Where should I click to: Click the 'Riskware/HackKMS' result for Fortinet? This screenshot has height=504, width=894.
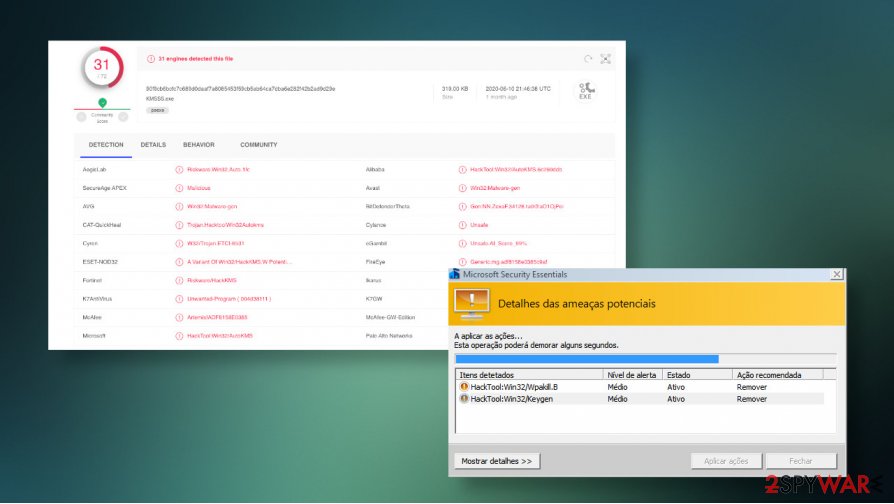tap(212, 281)
